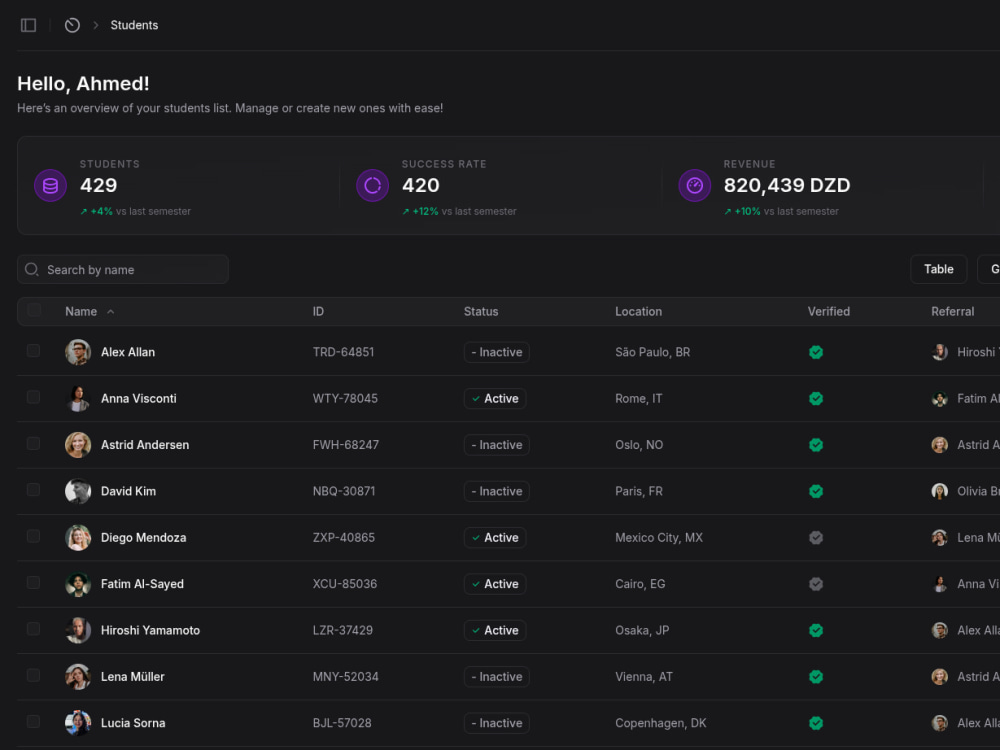
Task: Click Diego Mendoza's grey unverified badge
Action: pyautogui.click(x=816, y=538)
